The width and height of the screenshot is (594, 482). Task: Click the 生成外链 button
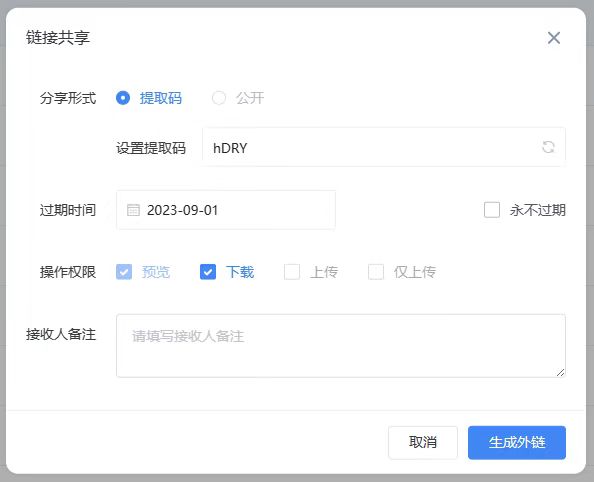[x=517, y=442]
